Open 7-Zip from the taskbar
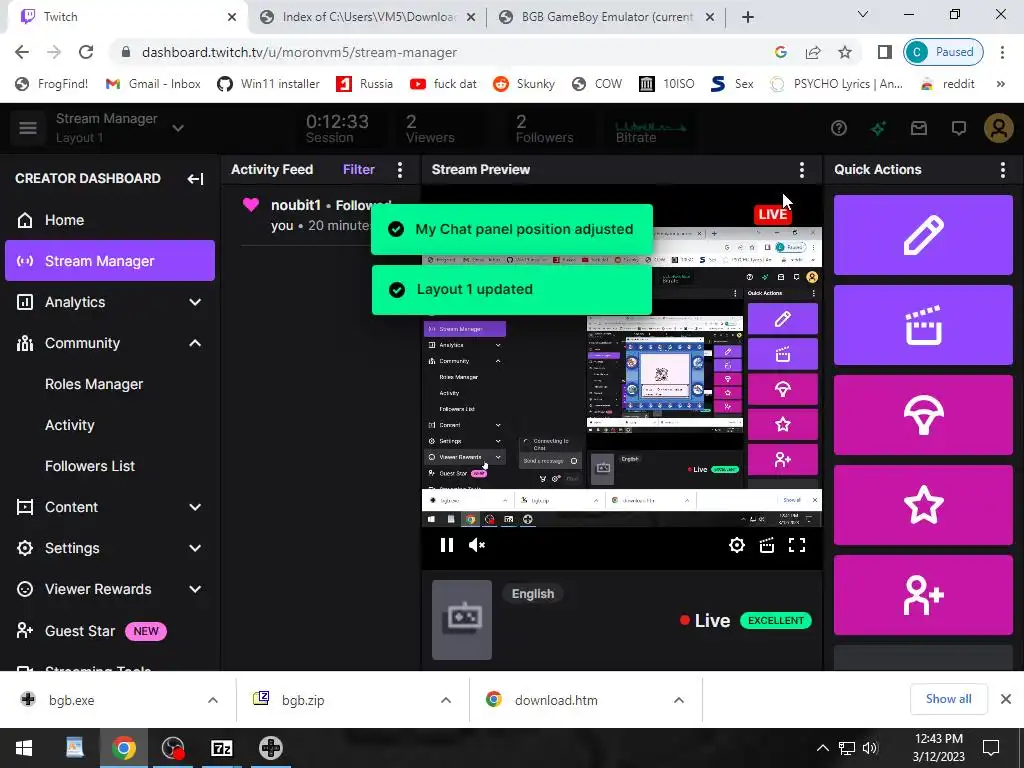Image resolution: width=1024 pixels, height=768 pixels. (221, 748)
